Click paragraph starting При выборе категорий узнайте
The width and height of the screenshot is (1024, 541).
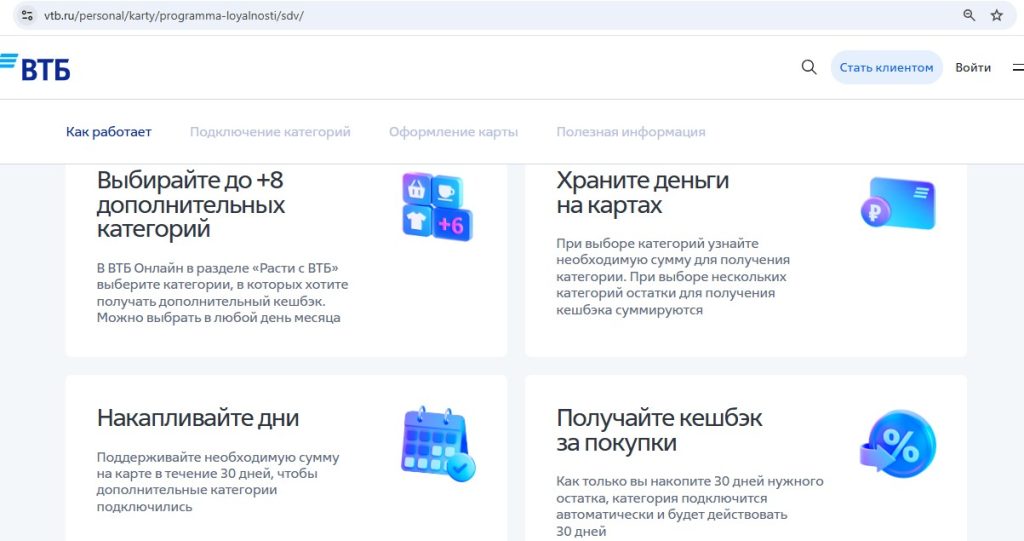click(x=673, y=276)
